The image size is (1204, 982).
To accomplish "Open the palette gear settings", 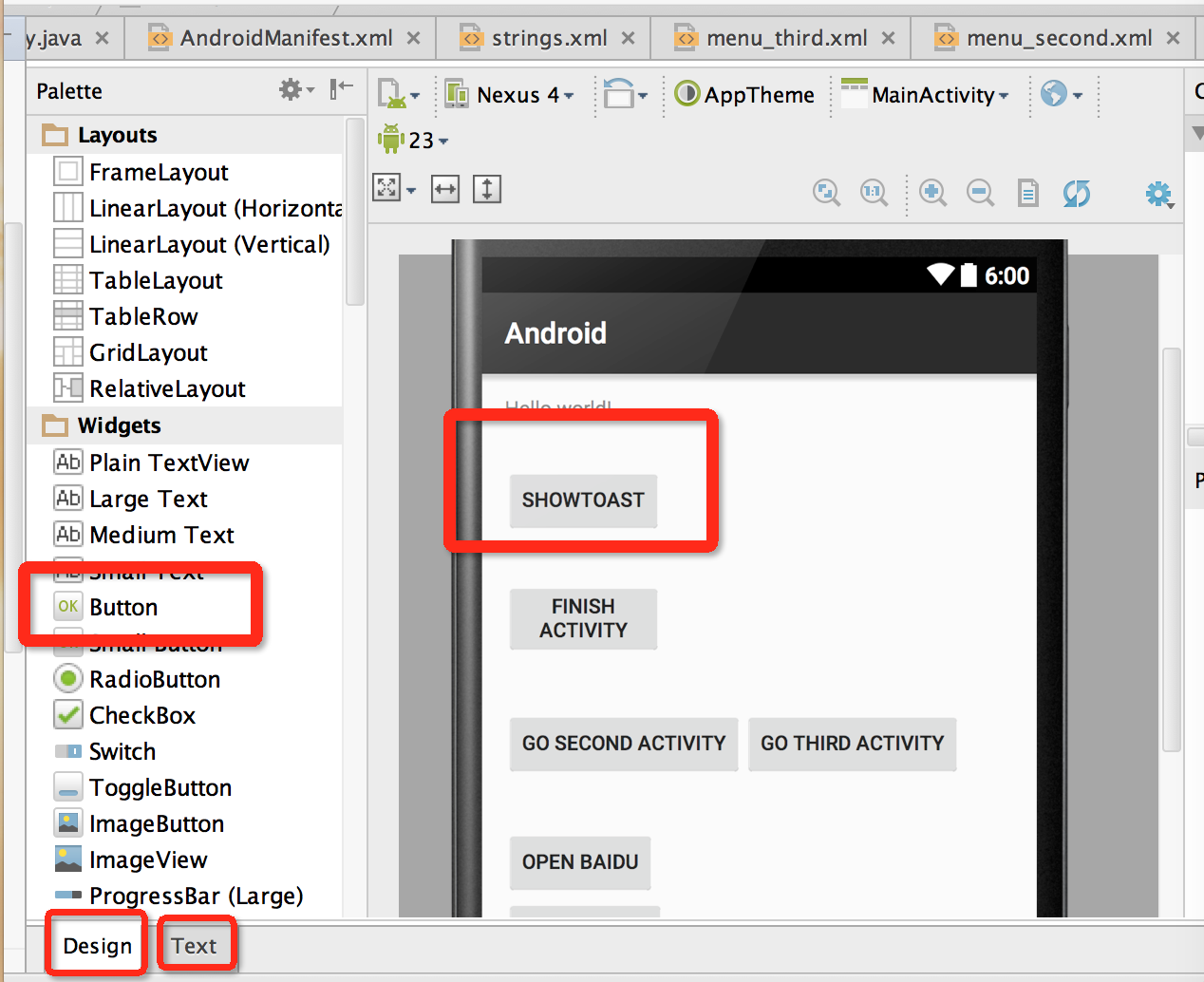I will [x=295, y=90].
